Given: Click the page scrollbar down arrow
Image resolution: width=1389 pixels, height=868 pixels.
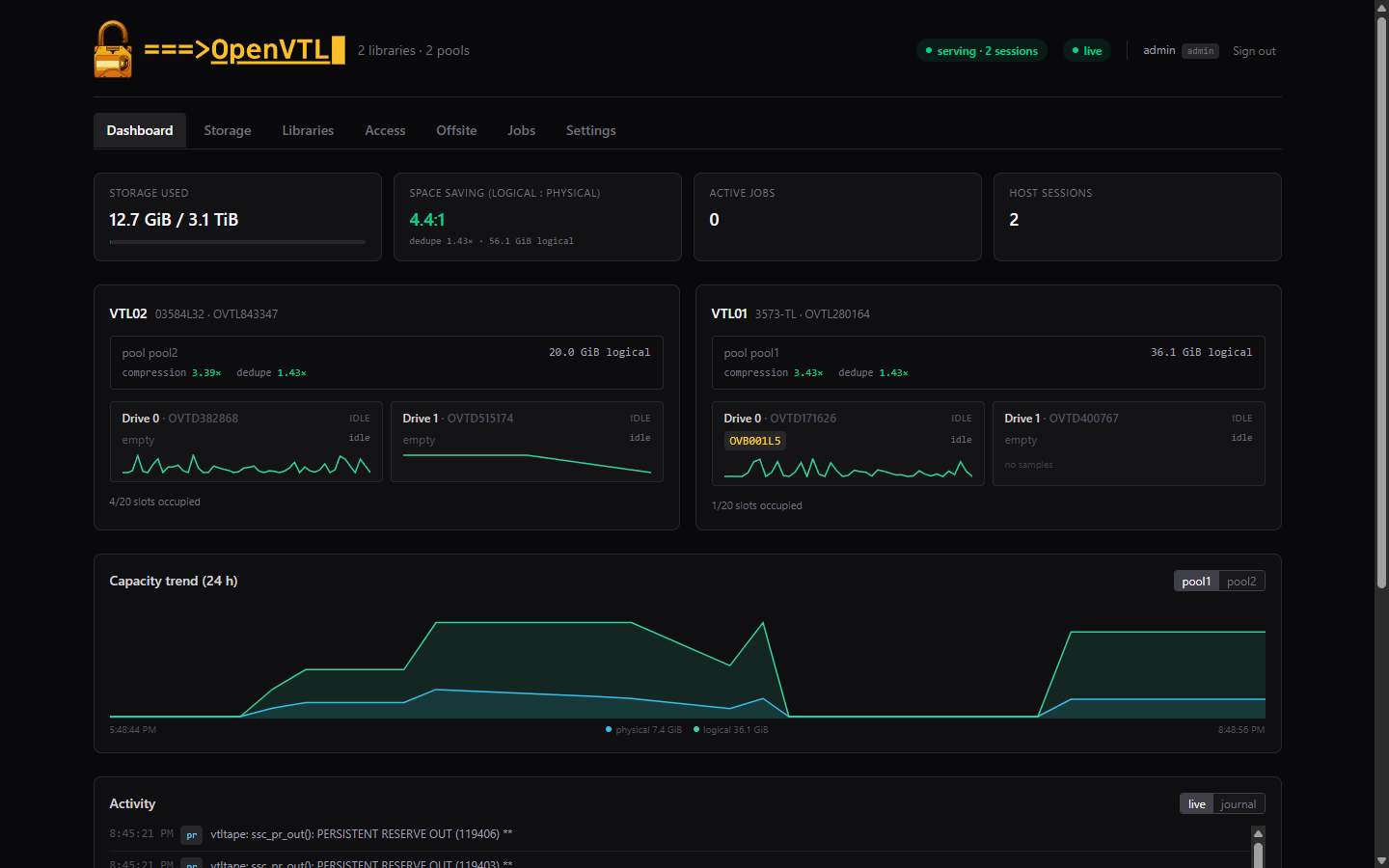Looking at the screenshot, I should [1381, 860].
